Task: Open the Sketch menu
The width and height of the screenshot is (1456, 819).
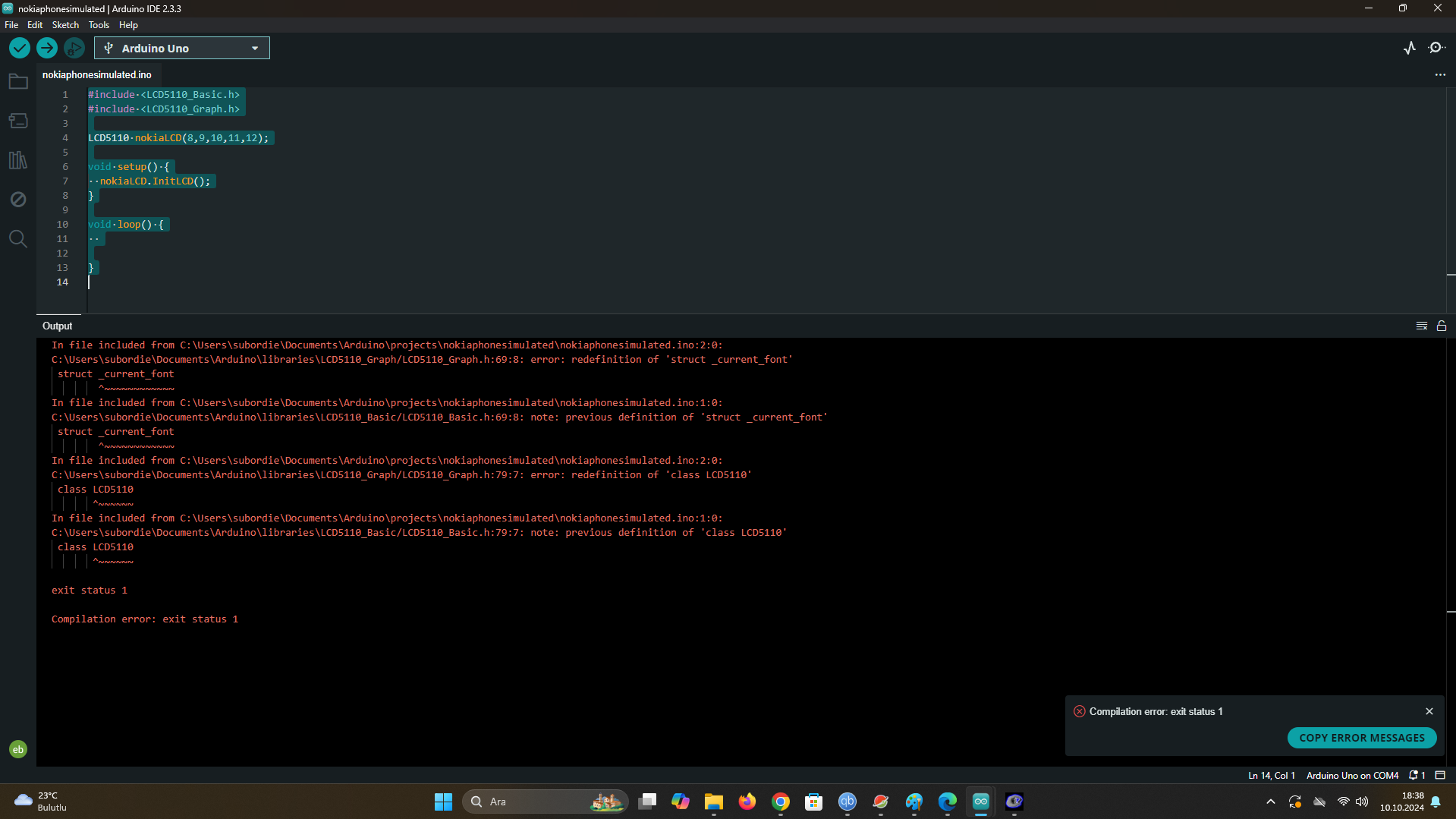Action: click(x=65, y=24)
